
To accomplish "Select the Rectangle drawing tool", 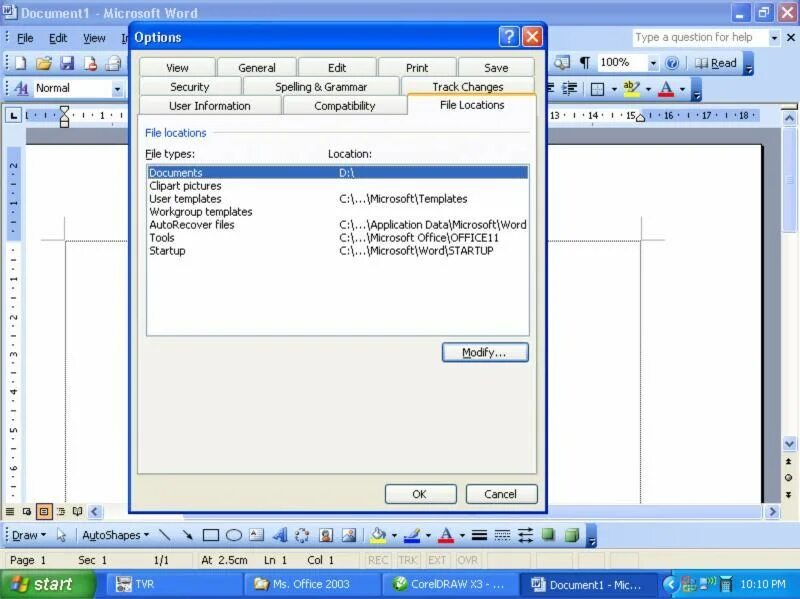I will (211, 535).
